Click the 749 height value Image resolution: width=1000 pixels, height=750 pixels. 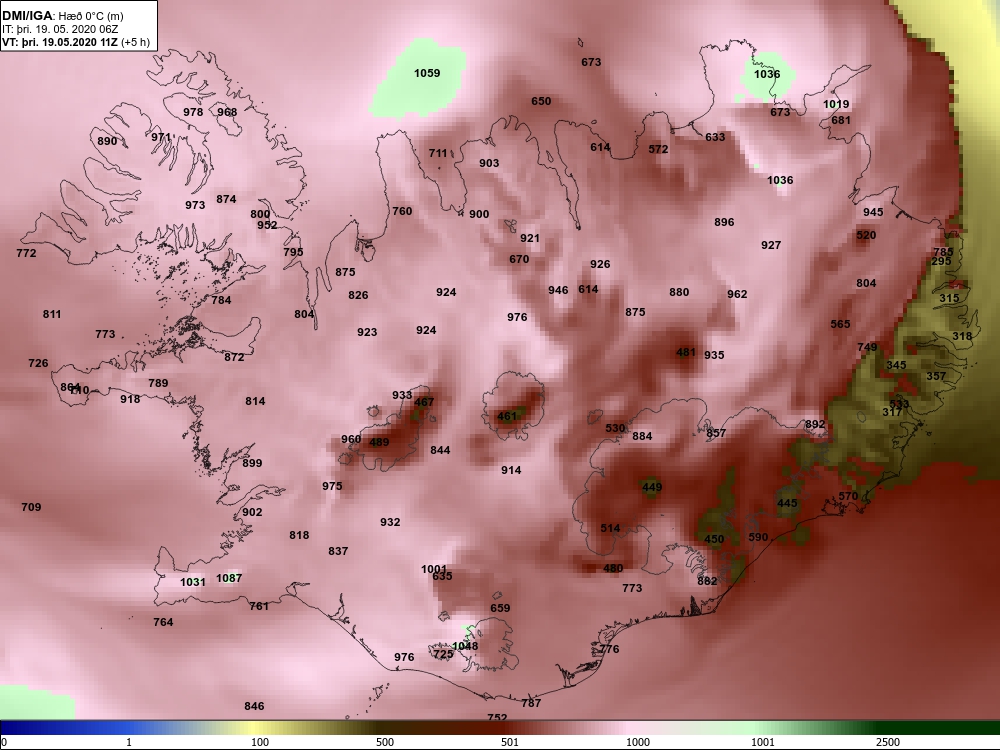point(867,347)
